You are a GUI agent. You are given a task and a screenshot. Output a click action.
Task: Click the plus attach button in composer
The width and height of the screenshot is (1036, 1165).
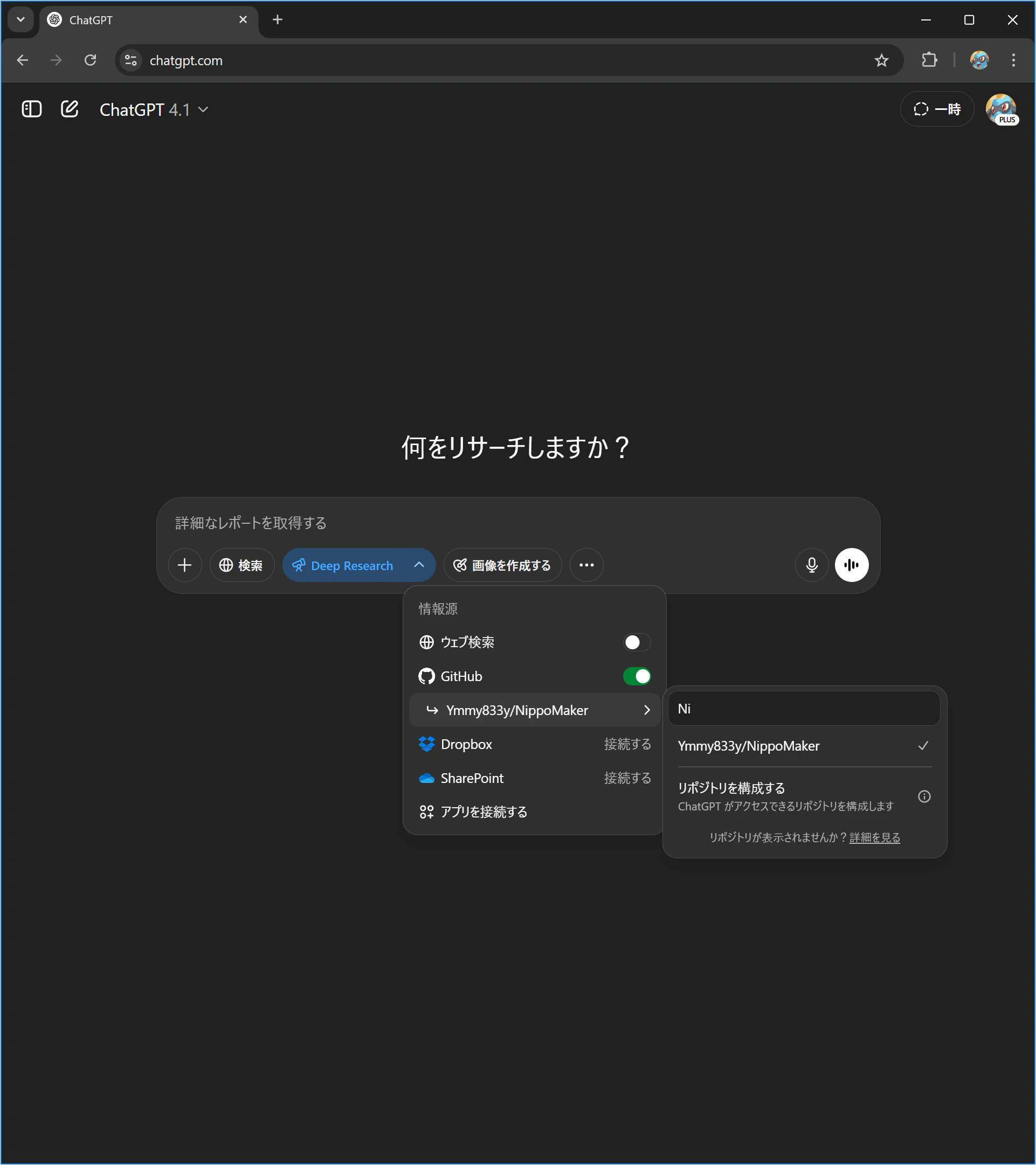point(185,565)
